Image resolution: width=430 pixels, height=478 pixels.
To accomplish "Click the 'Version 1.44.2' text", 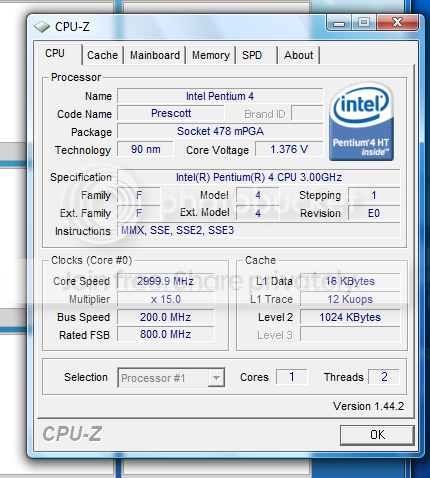I will pyautogui.click(x=368, y=406).
